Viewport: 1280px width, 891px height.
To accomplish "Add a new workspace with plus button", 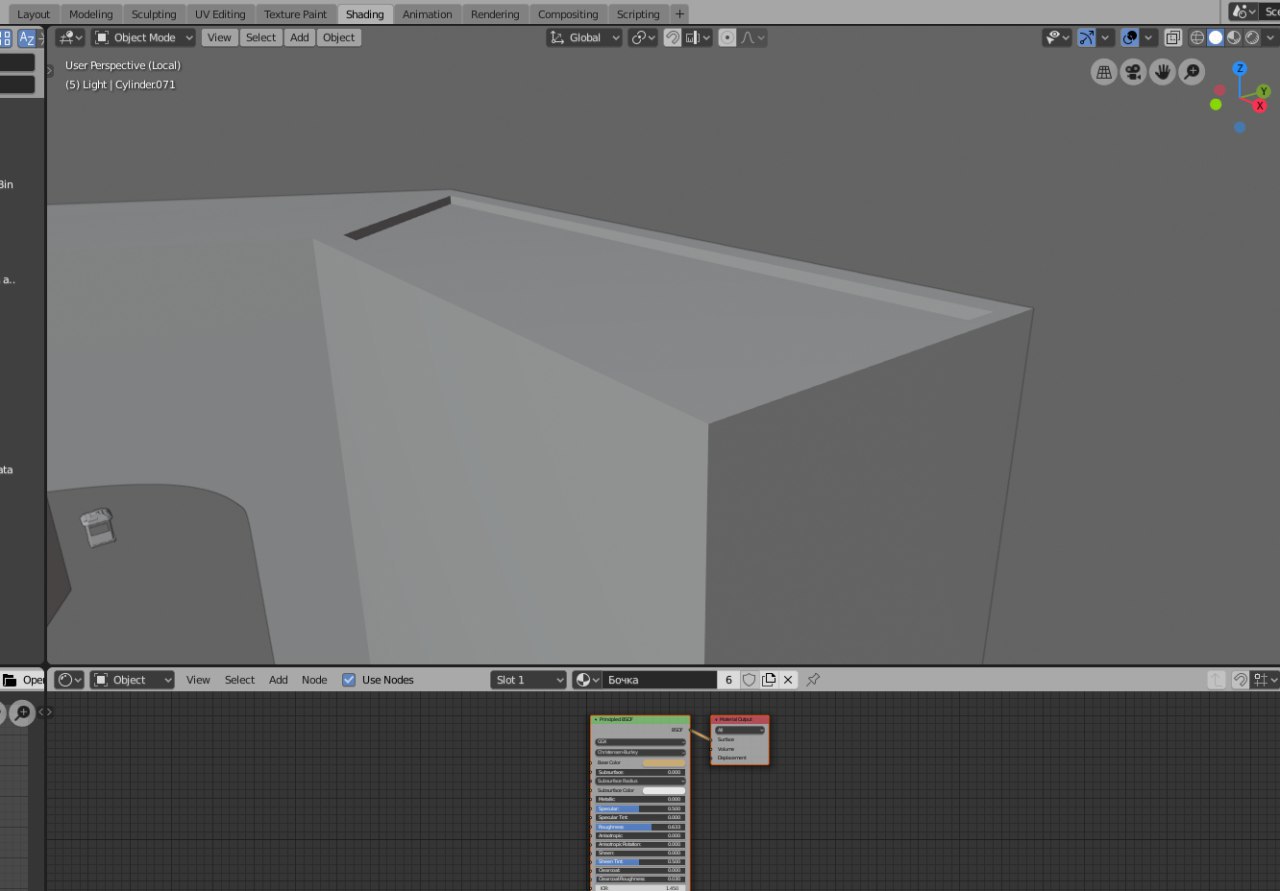I will pos(680,14).
